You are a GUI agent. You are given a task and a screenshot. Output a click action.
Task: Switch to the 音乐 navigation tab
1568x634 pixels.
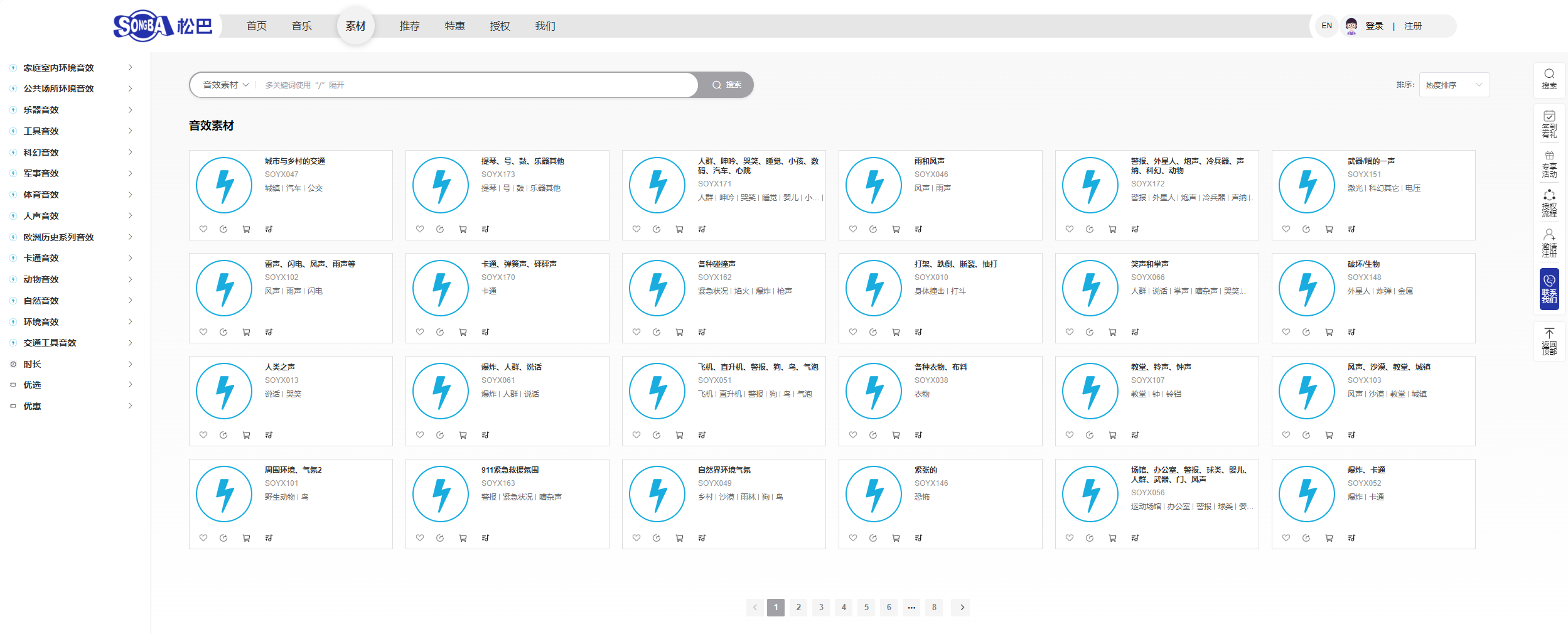(302, 26)
